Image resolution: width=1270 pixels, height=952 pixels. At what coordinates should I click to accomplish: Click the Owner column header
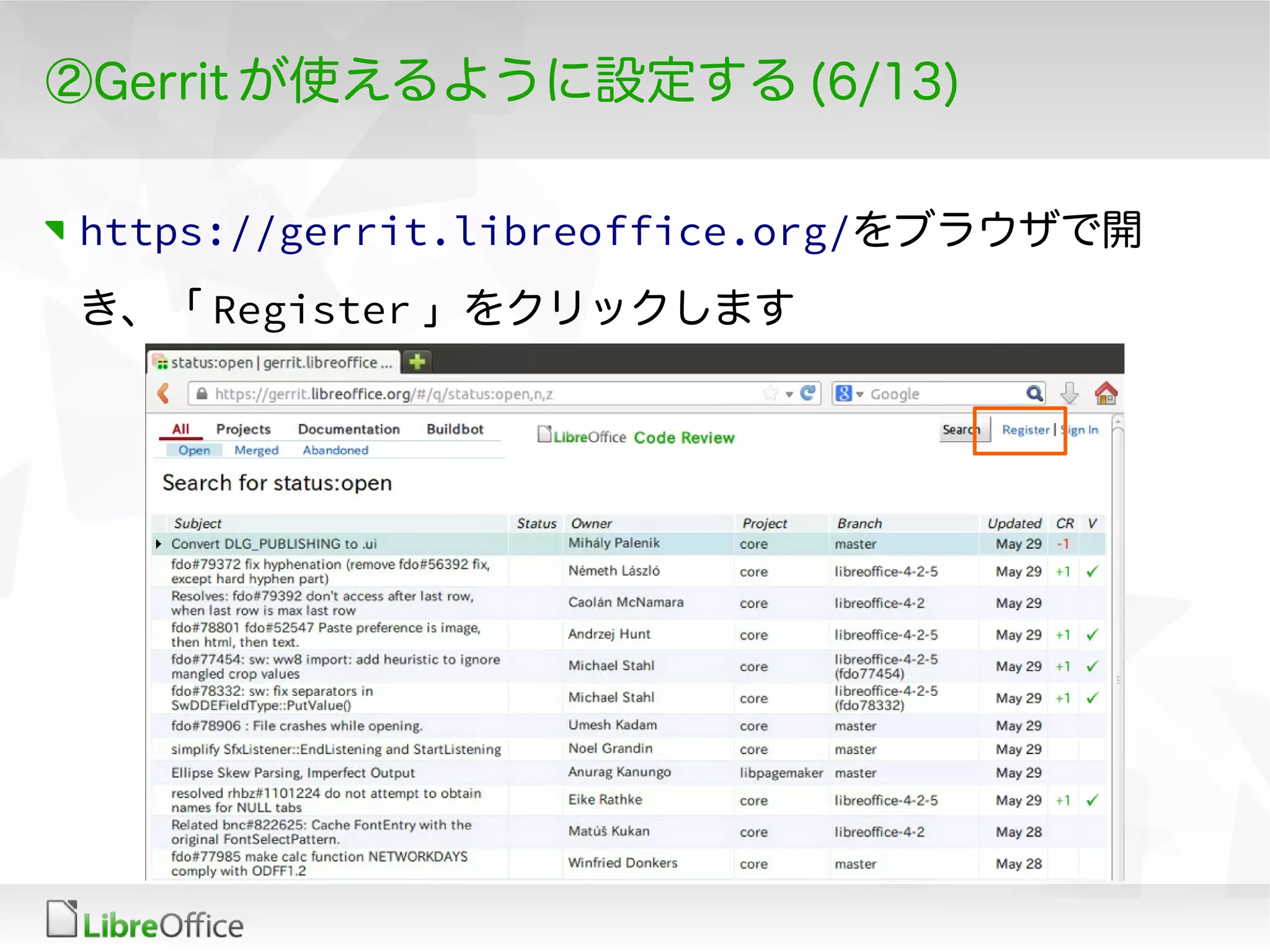click(x=591, y=523)
